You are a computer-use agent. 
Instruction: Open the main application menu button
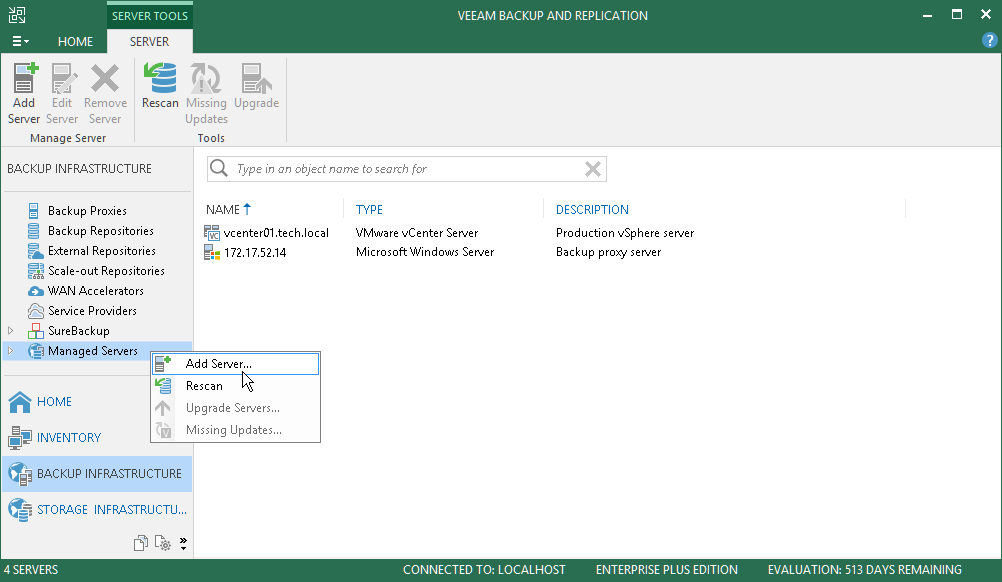pos(20,42)
